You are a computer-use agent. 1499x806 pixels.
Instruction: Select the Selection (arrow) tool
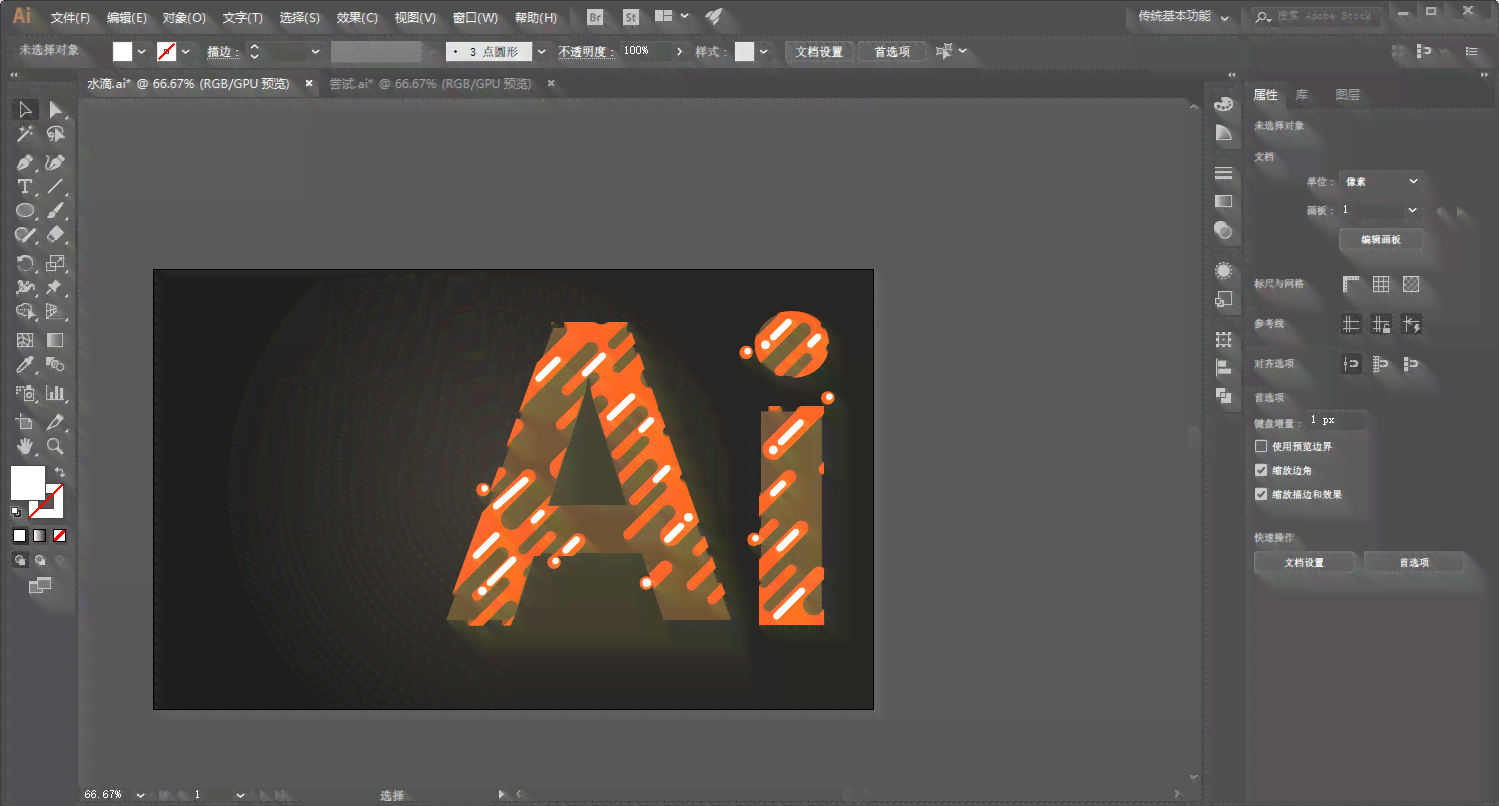(25, 110)
